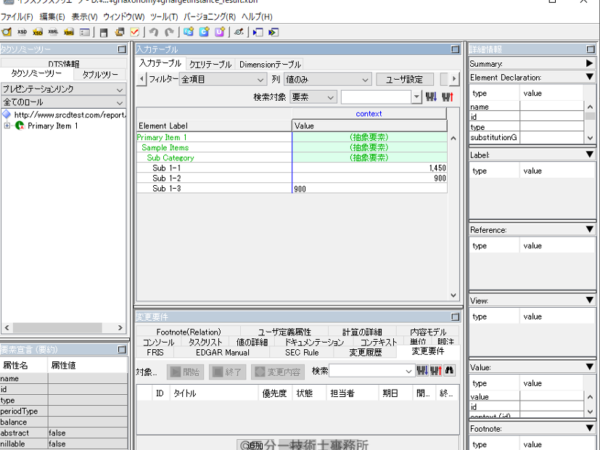Collapse the Value section
Screen dimensions: 600x450
pos(589,367)
